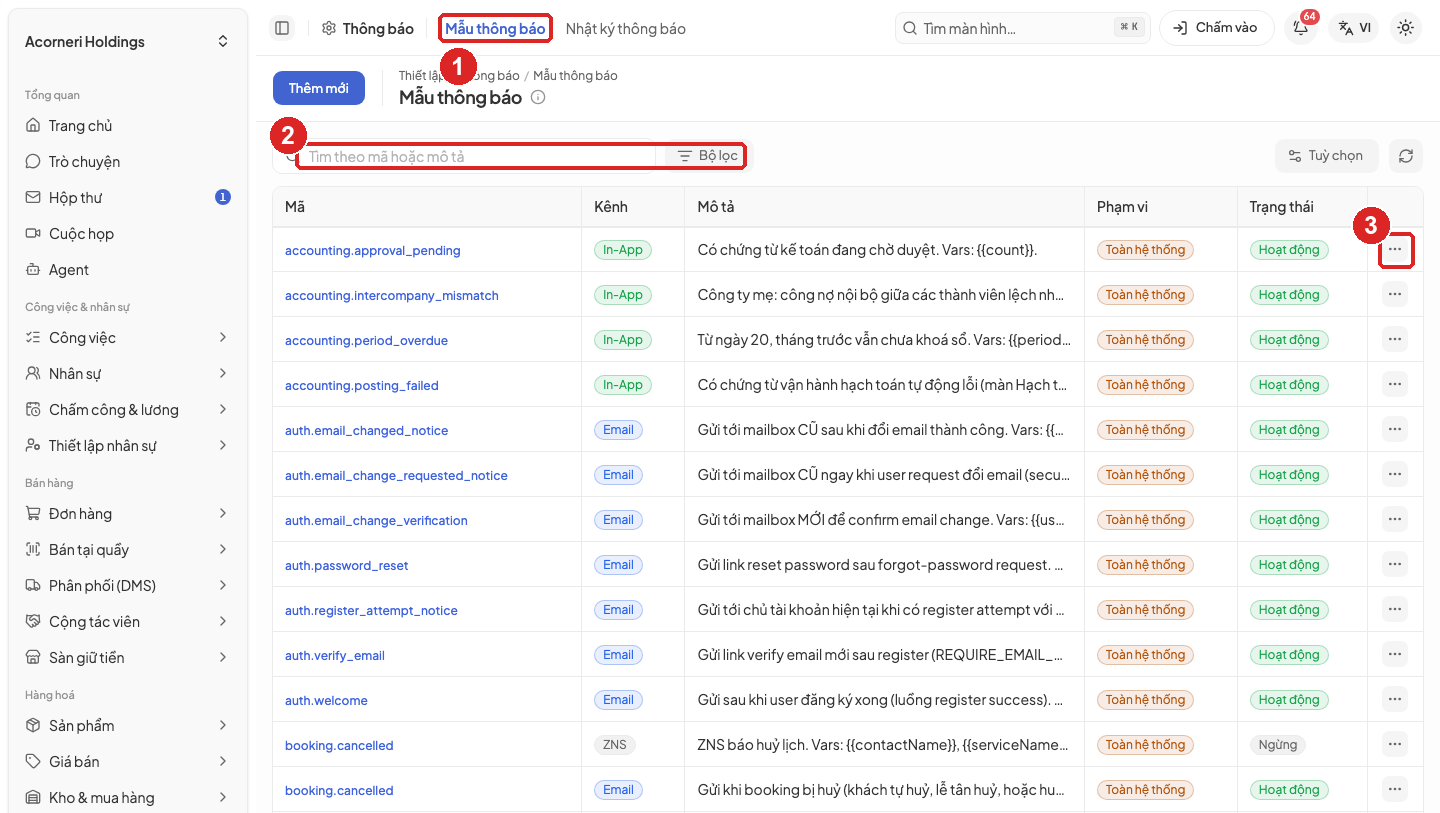The height and width of the screenshot is (813, 1440).
Task: Open row actions for accounting.posting_failed
Action: coord(1395,385)
